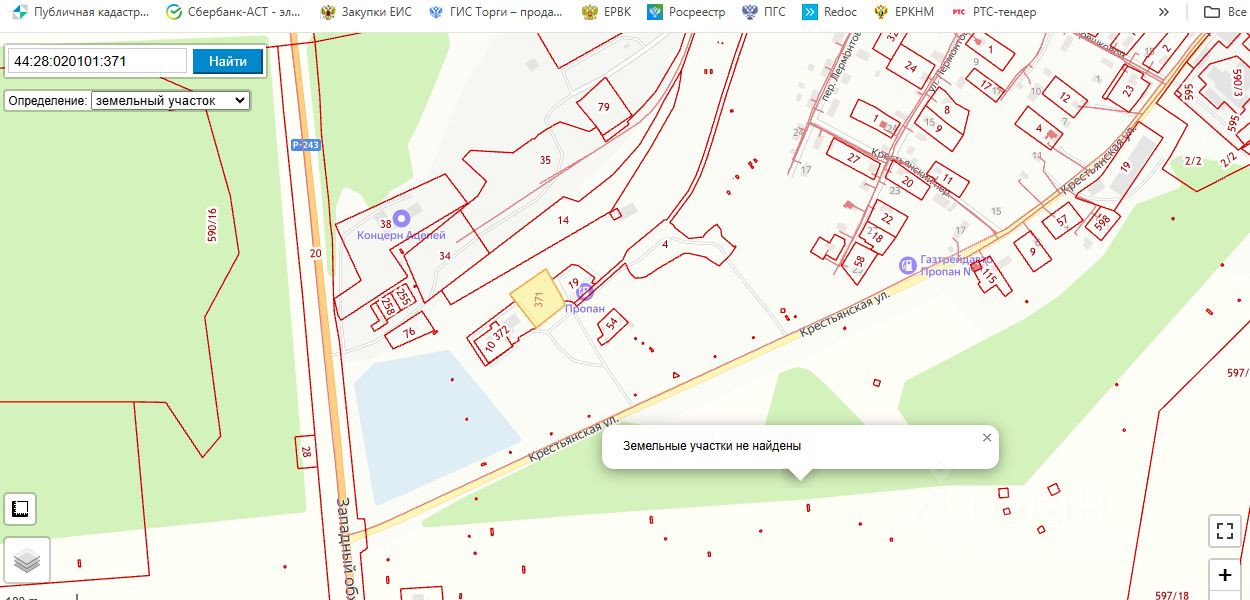This screenshot has width=1250, height=600.
Task: Click the cadastral number search field
Action: [x=97, y=61]
